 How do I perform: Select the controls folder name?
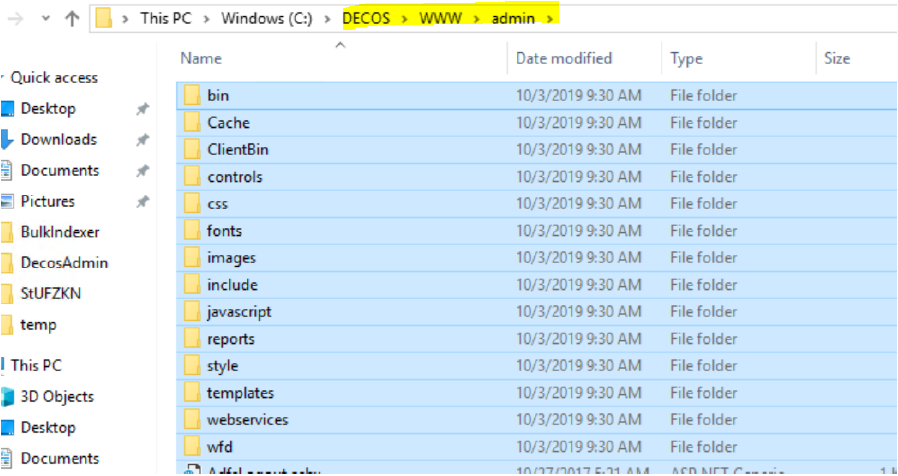point(235,176)
